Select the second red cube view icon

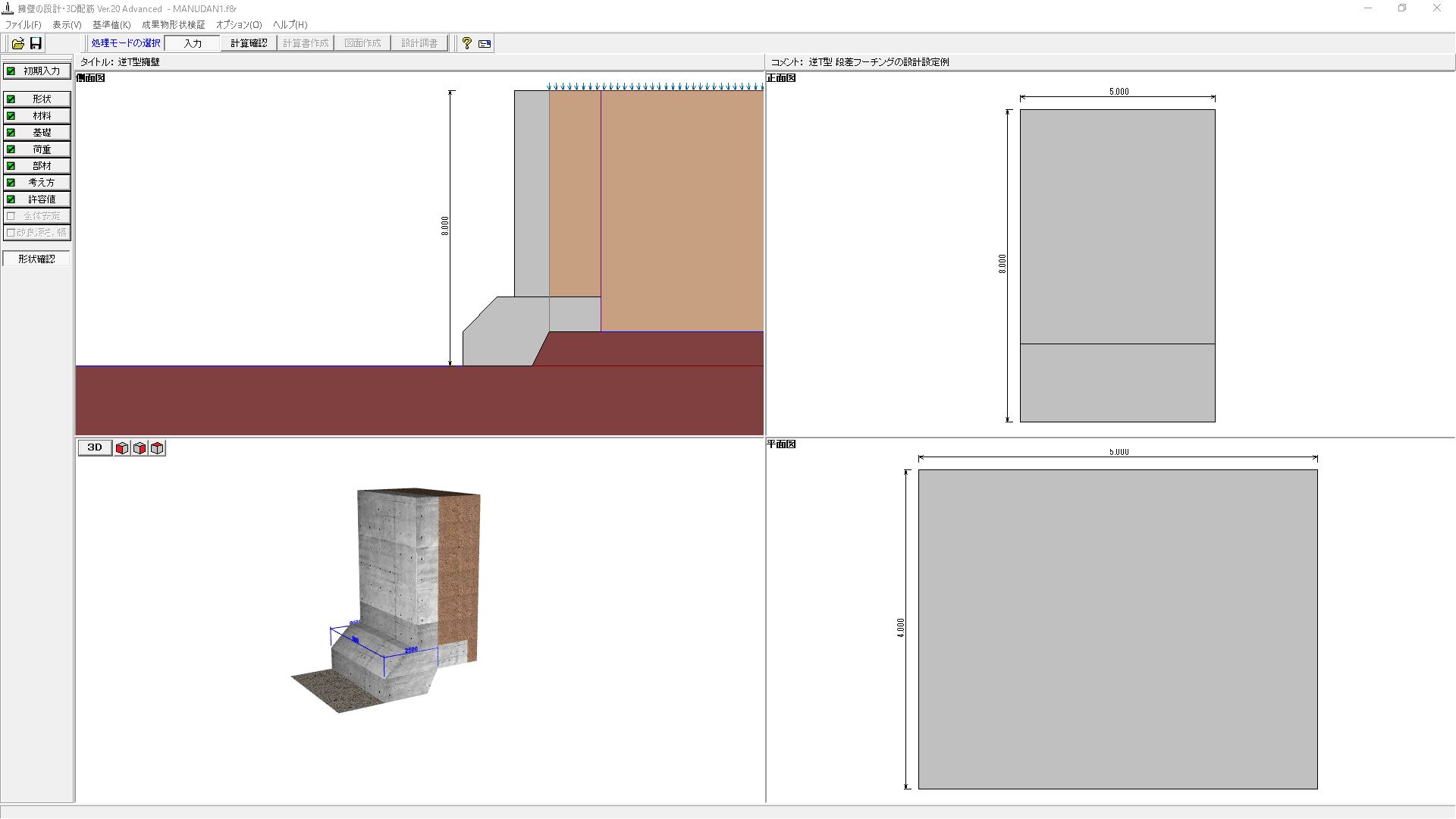(140, 448)
